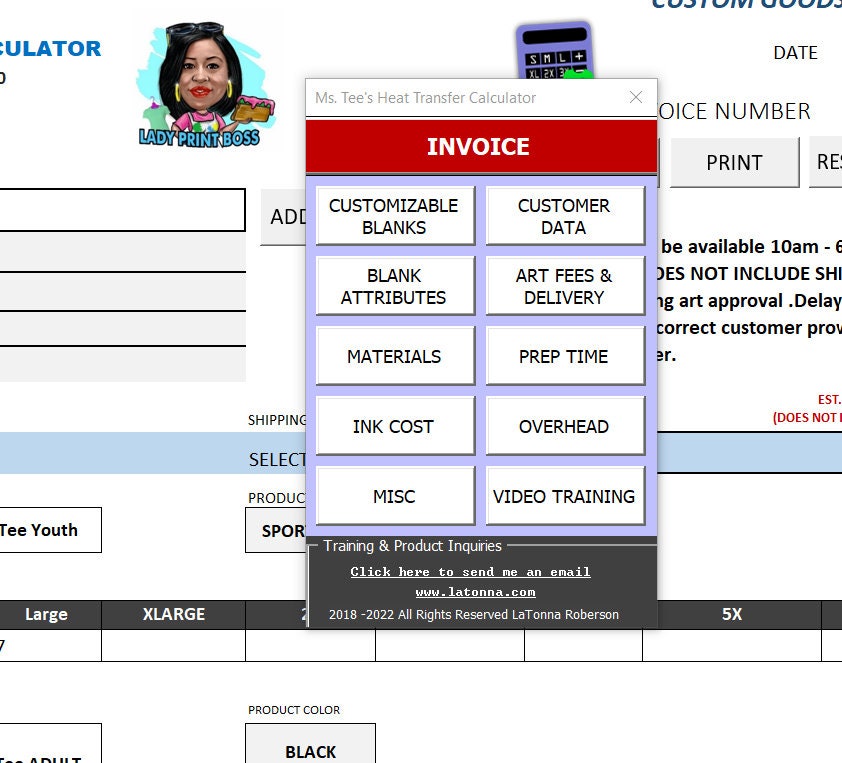This screenshot has height=763, width=842.
Task: Open the BLANK ATTRIBUTES panel
Action: click(394, 285)
